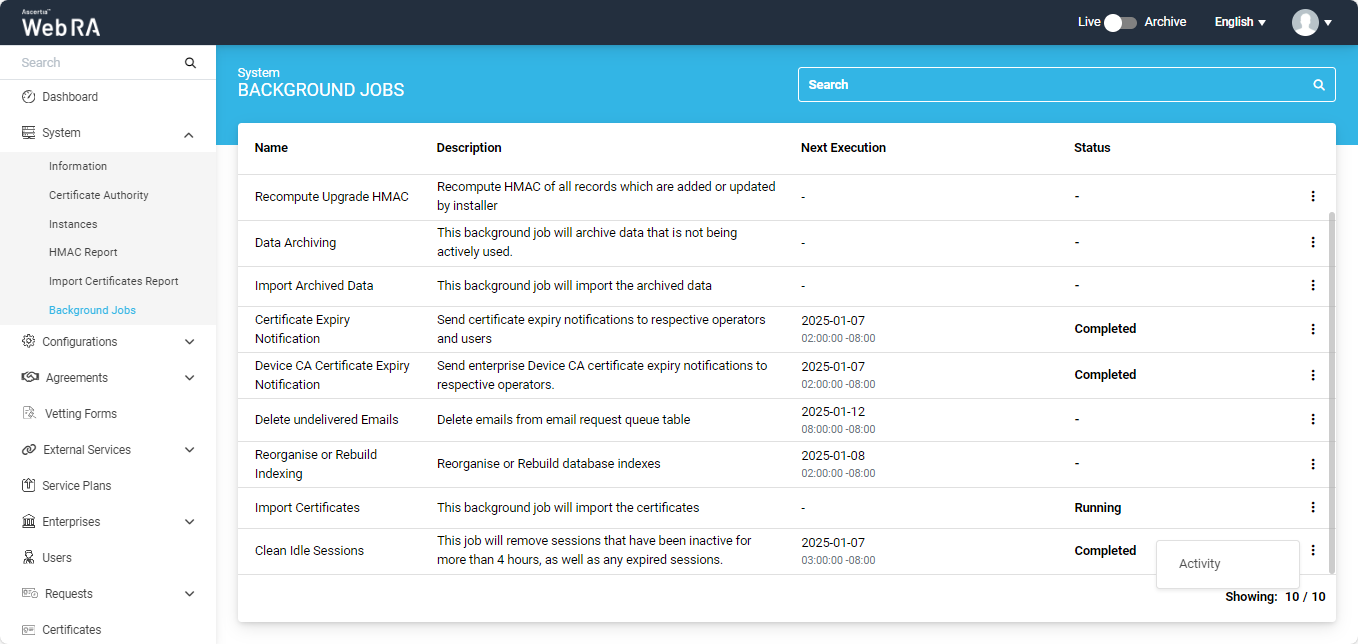Open kebab menu for Recompute Upgrade HMAC
The width and height of the screenshot is (1358, 644).
tap(1313, 197)
